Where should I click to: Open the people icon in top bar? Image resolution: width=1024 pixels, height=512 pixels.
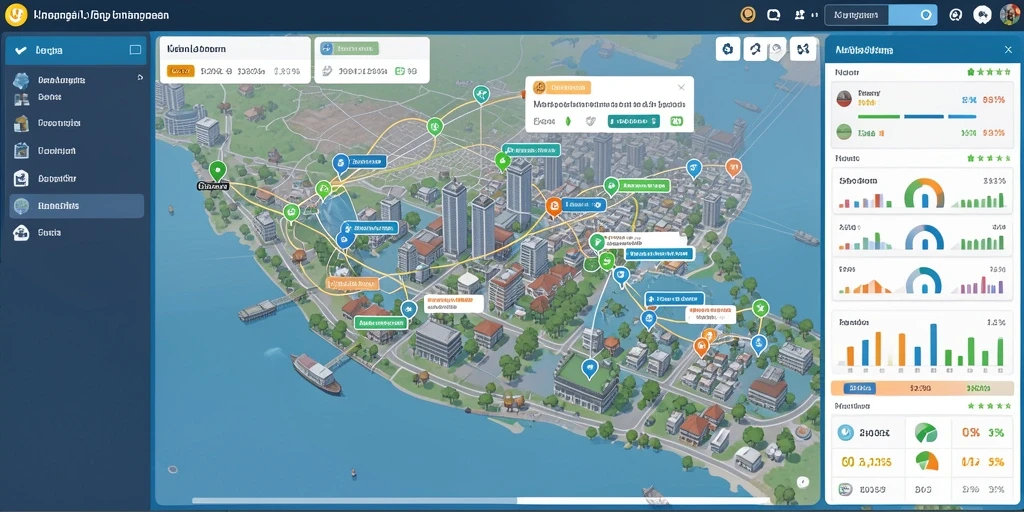(x=800, y=14)
